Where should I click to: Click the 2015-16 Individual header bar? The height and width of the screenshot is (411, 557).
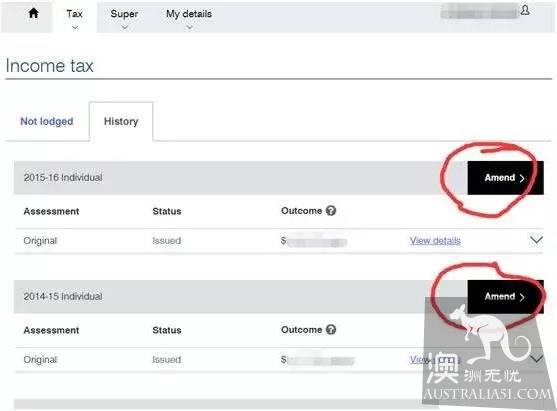click(x=240, y=178)
